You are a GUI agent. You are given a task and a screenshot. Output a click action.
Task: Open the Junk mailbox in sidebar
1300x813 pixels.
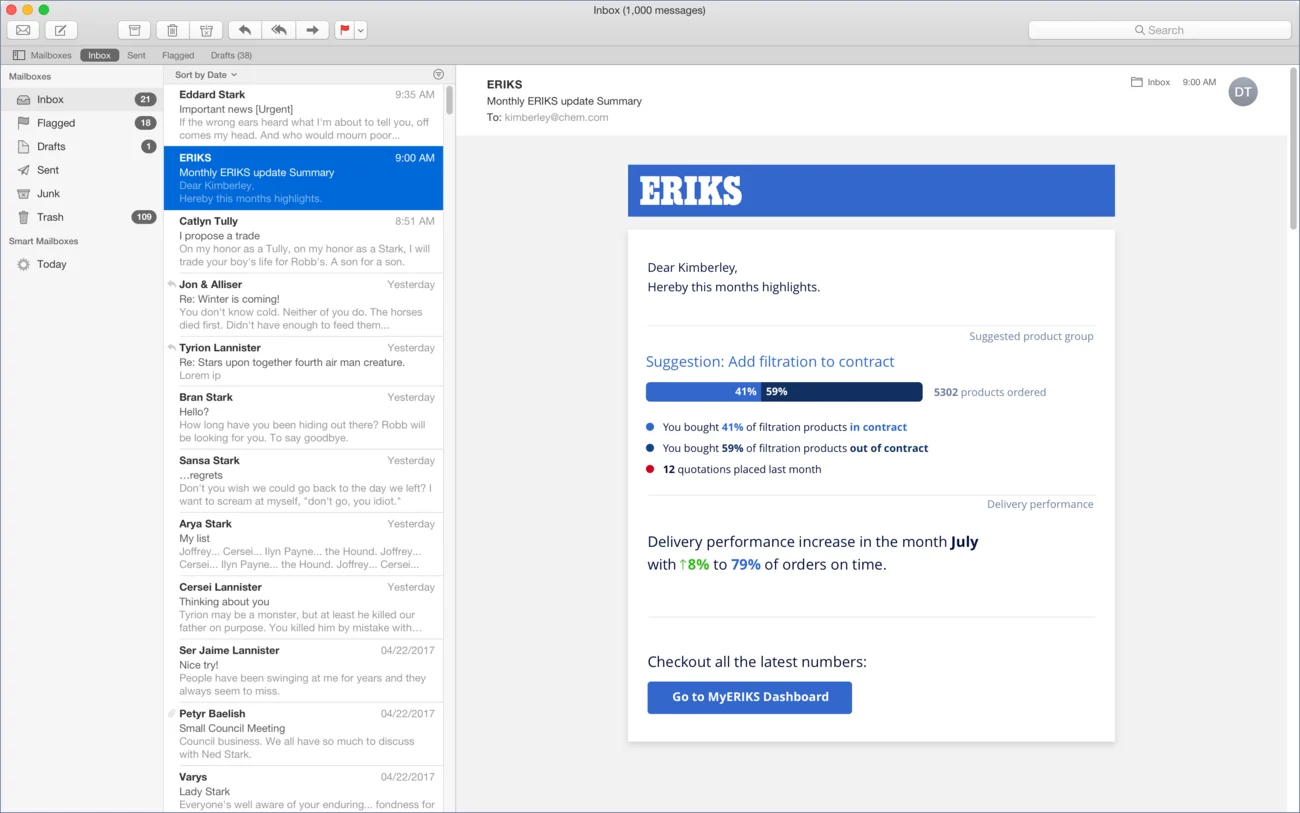click(81, 193)
